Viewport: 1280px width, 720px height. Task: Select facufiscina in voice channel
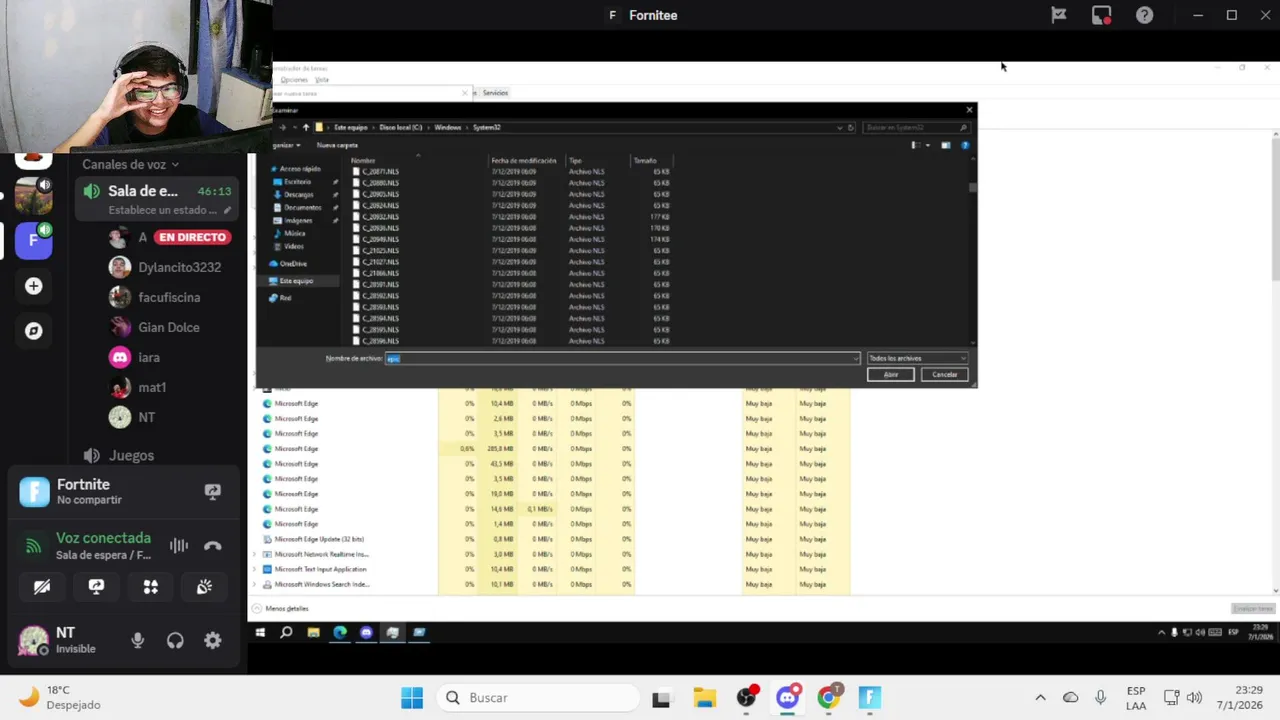coord(168,297)
